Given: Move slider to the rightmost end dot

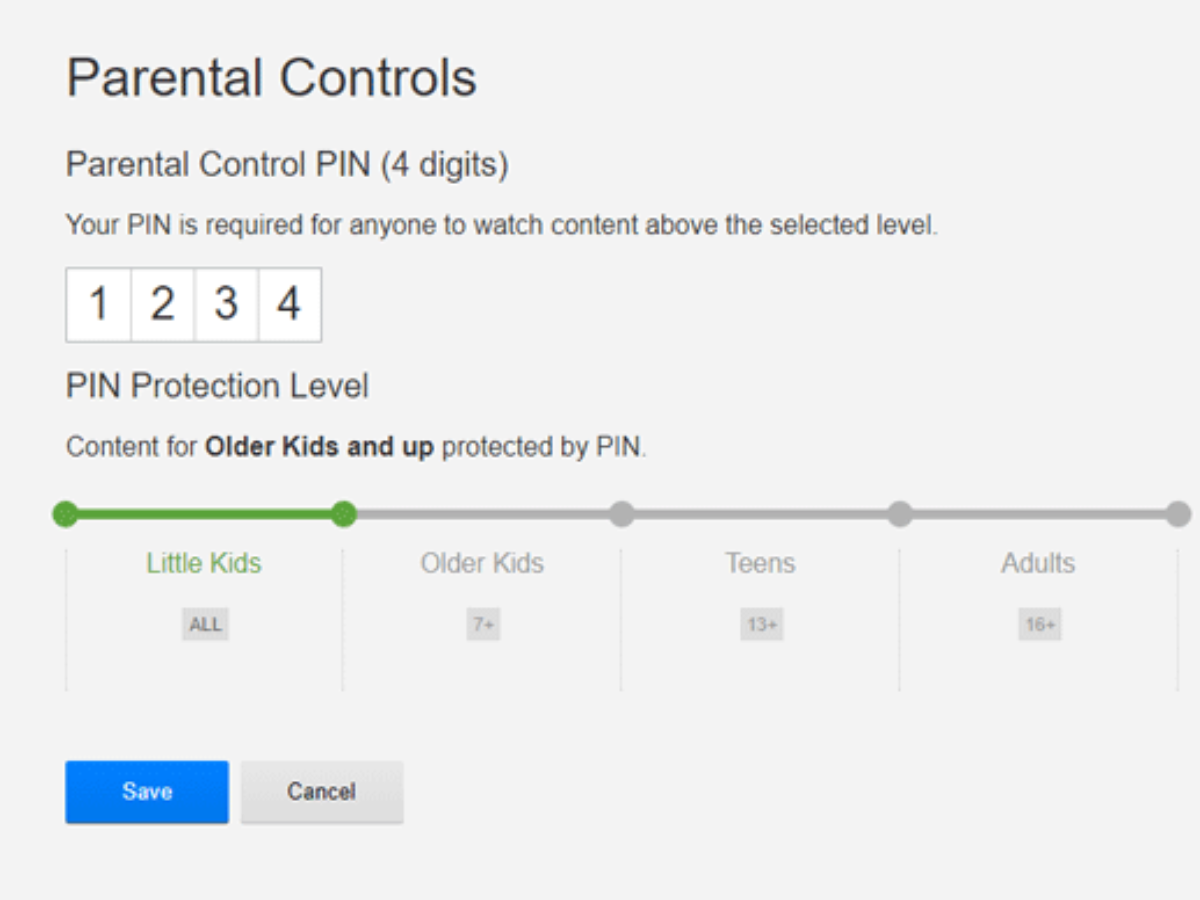Looking at the screenshot, I should click(x=1178, y=514).
